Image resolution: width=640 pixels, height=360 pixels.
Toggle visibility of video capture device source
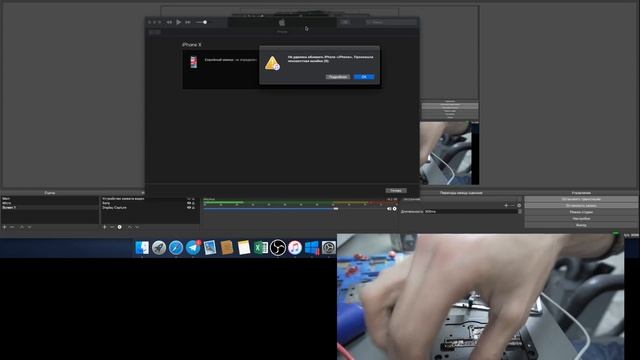click(x=189, y=199)
